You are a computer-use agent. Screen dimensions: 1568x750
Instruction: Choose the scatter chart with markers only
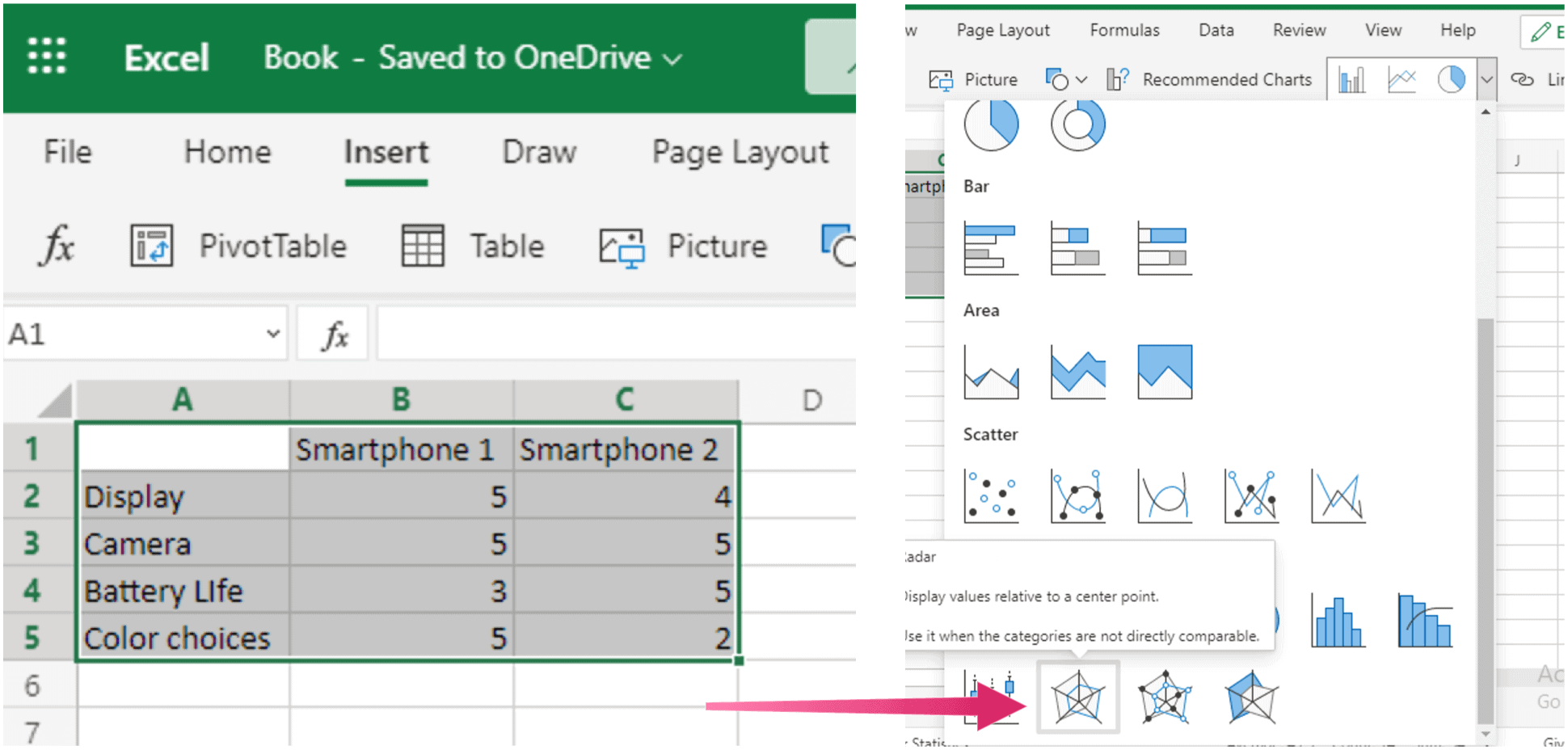point(991,495)
